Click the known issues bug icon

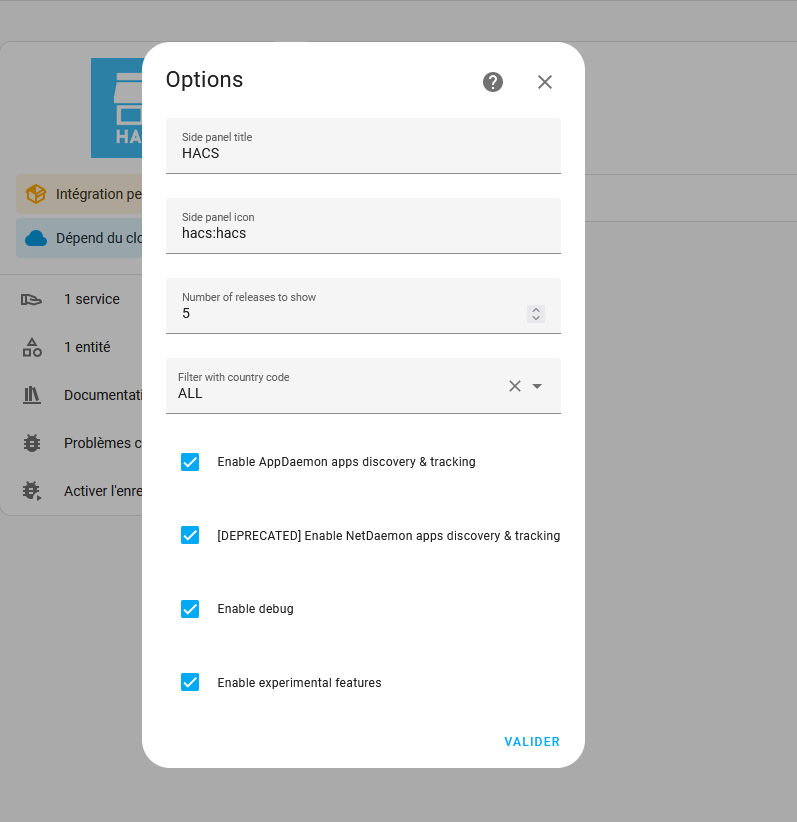pyautogui.click(x=32, y=443)
